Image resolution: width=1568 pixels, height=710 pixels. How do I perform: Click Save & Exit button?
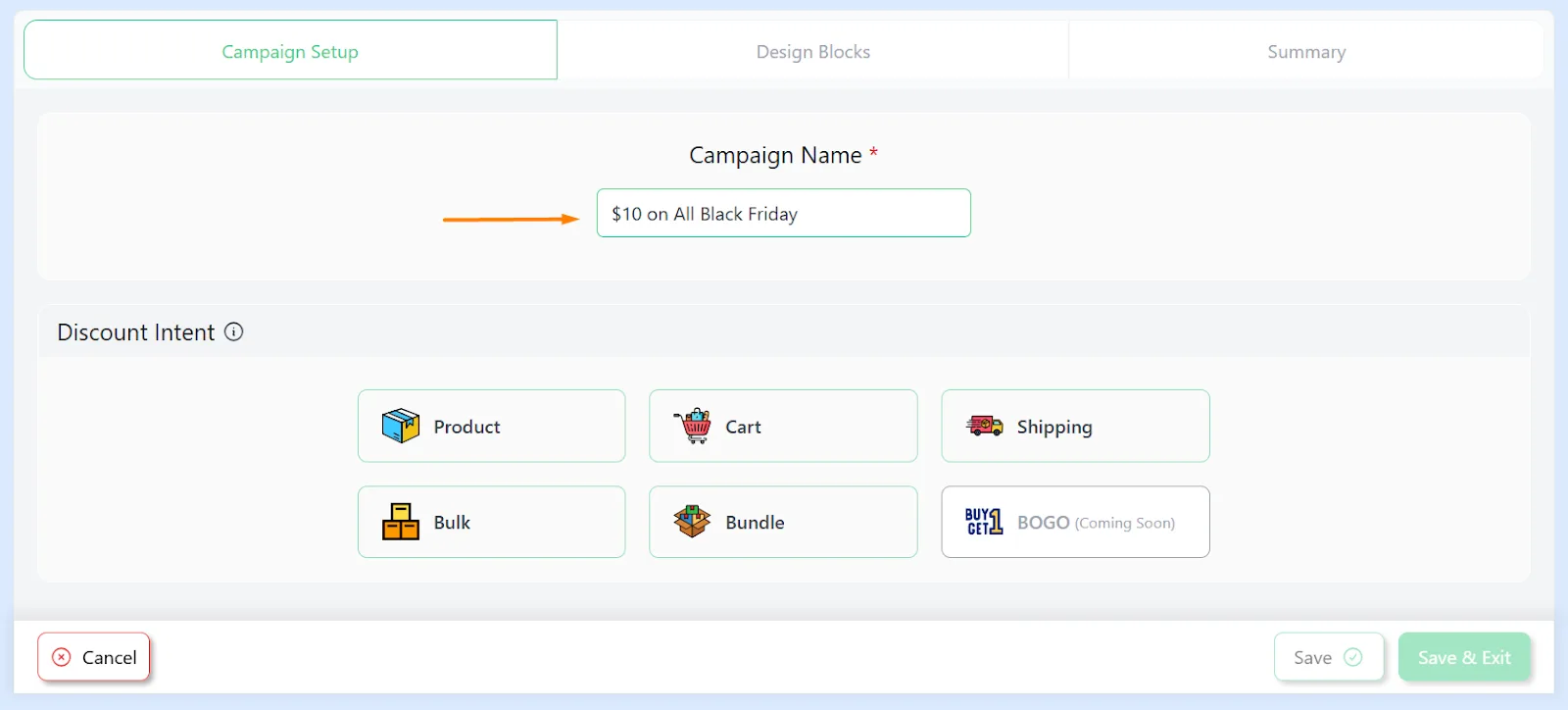coord(1464,657)
